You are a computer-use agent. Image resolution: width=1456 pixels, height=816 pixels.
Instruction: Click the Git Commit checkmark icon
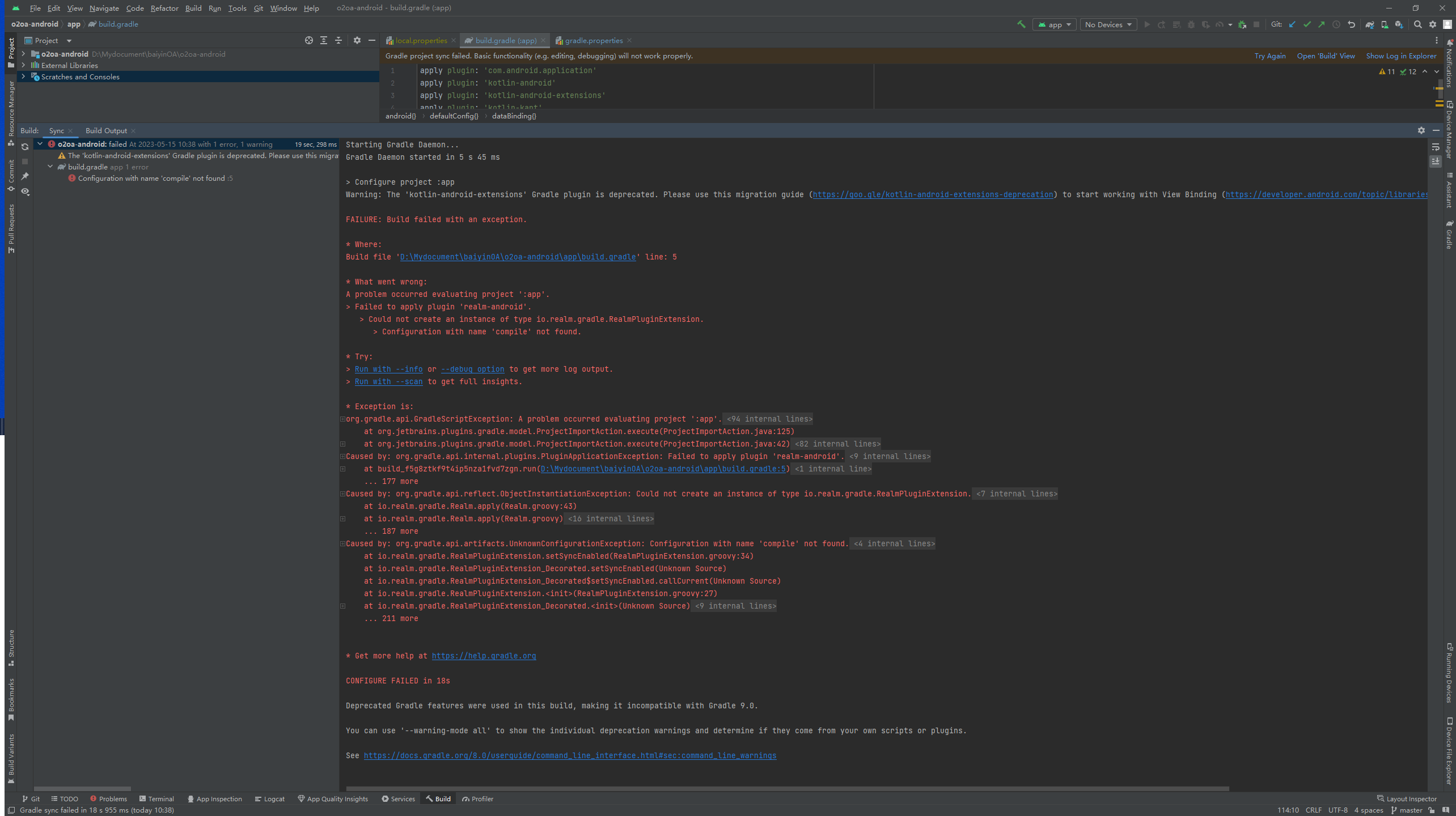tap(1307, 24)
